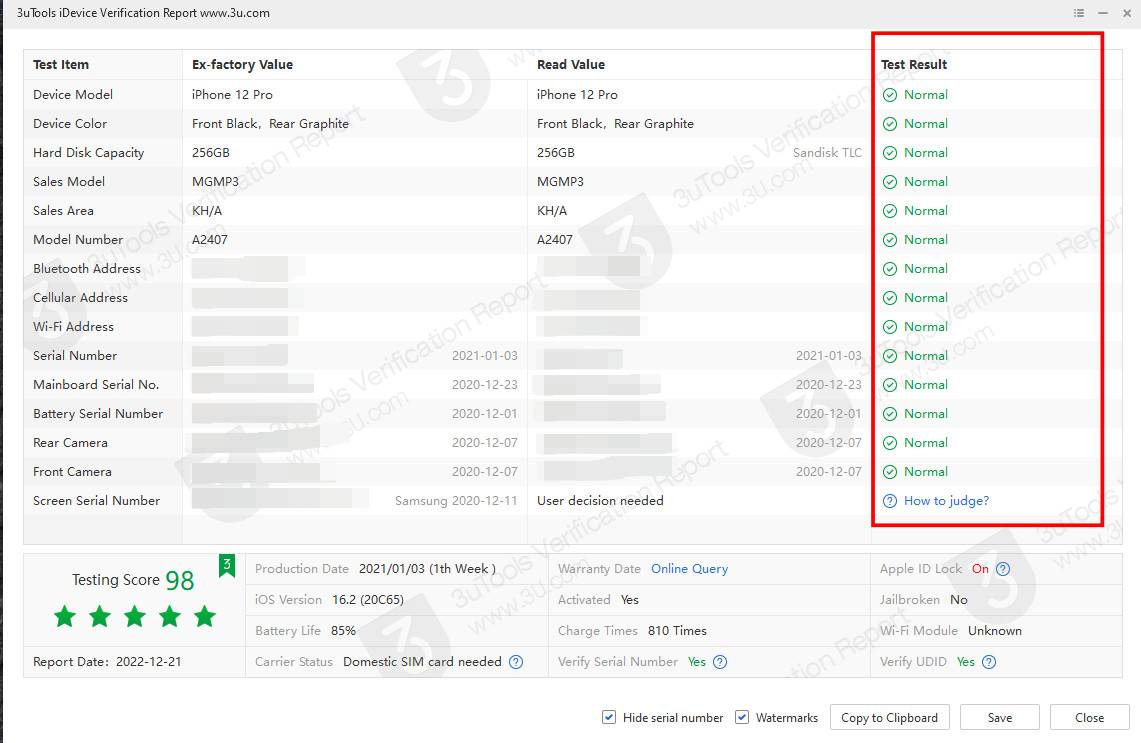Image resolution: width=1141 pixels, height=743 pixels.
Task: Minimize the verification report window
Action: 1103,13
